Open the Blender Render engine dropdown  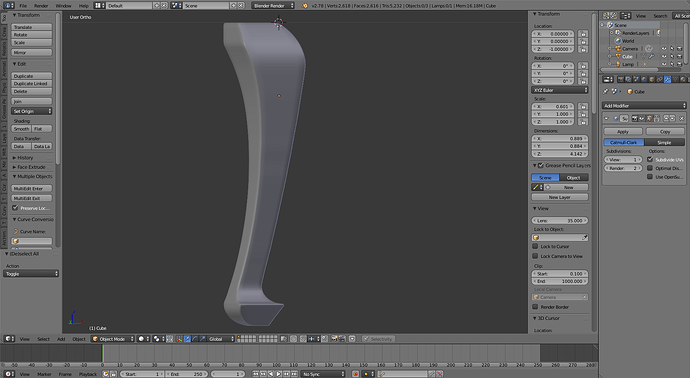click(273, 6)
